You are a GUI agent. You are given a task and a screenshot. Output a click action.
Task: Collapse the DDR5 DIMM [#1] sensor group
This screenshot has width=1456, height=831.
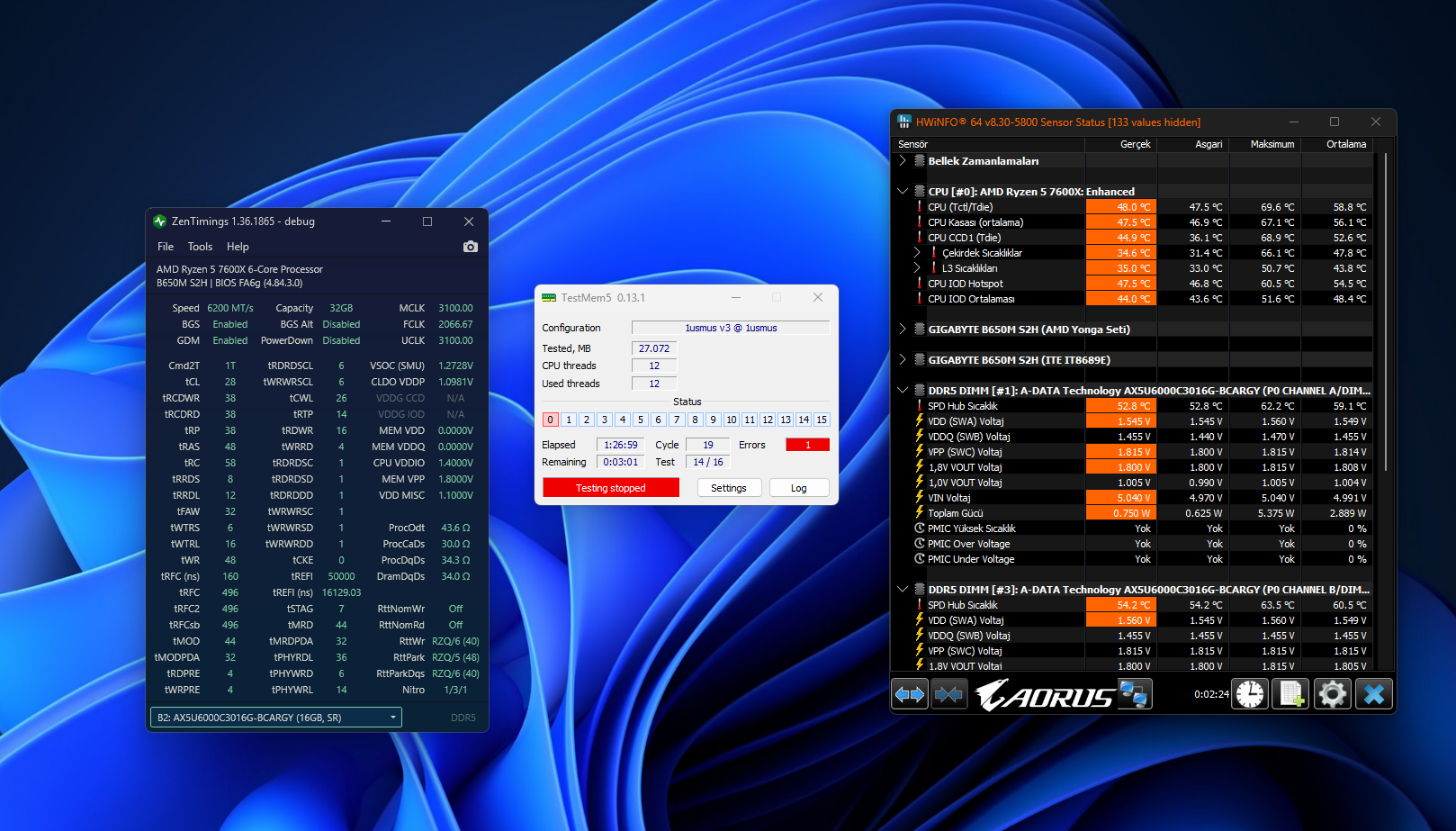(903, 391)
